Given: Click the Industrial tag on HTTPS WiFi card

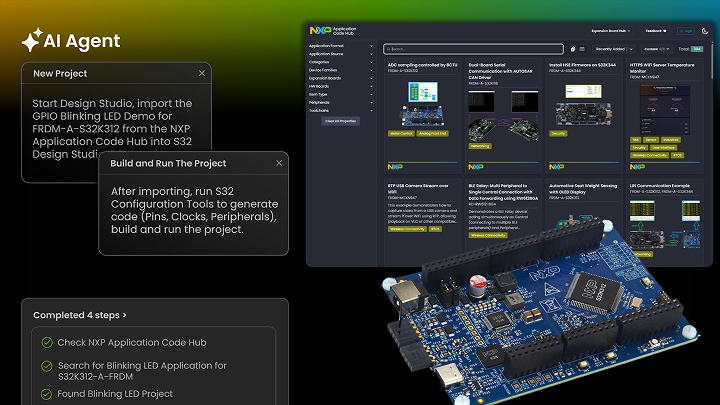Looking at the screenshot, I should [671, 140].
